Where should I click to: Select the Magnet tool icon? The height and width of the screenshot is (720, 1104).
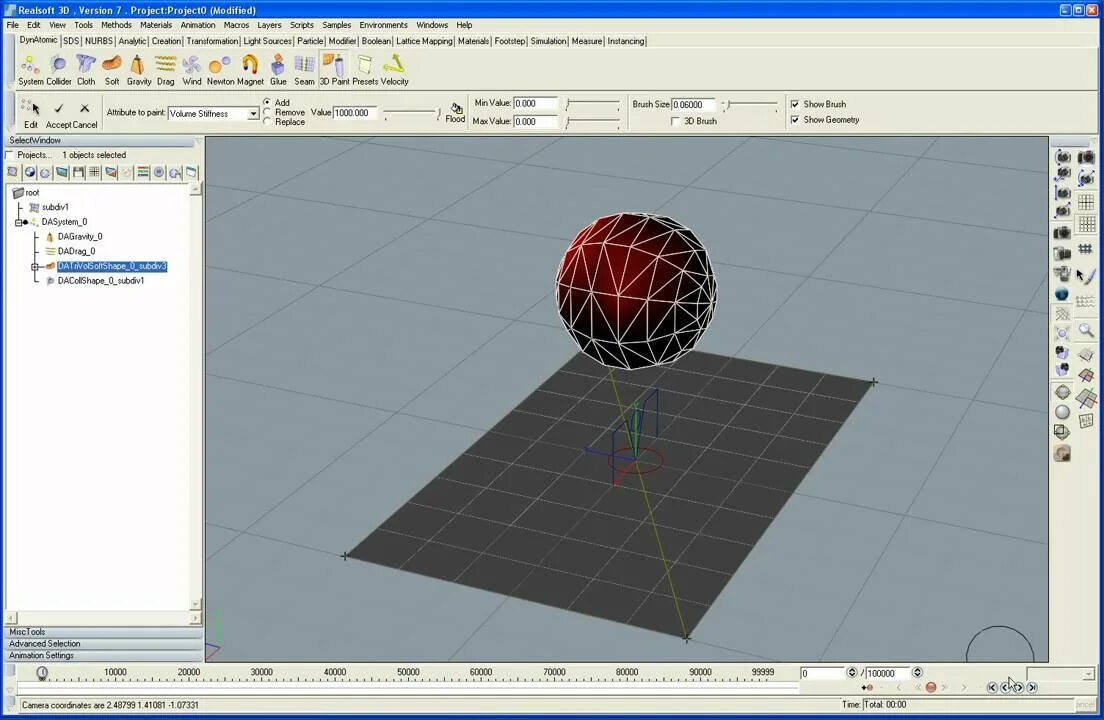pyautogui.click(x=250, y=70)
